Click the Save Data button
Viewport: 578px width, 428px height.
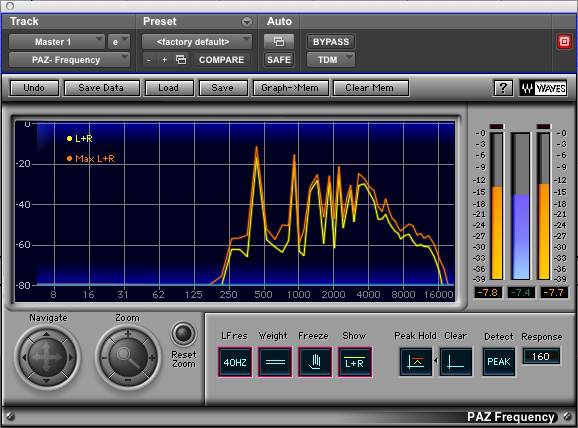pyautogui.click(x=101, y=88)
